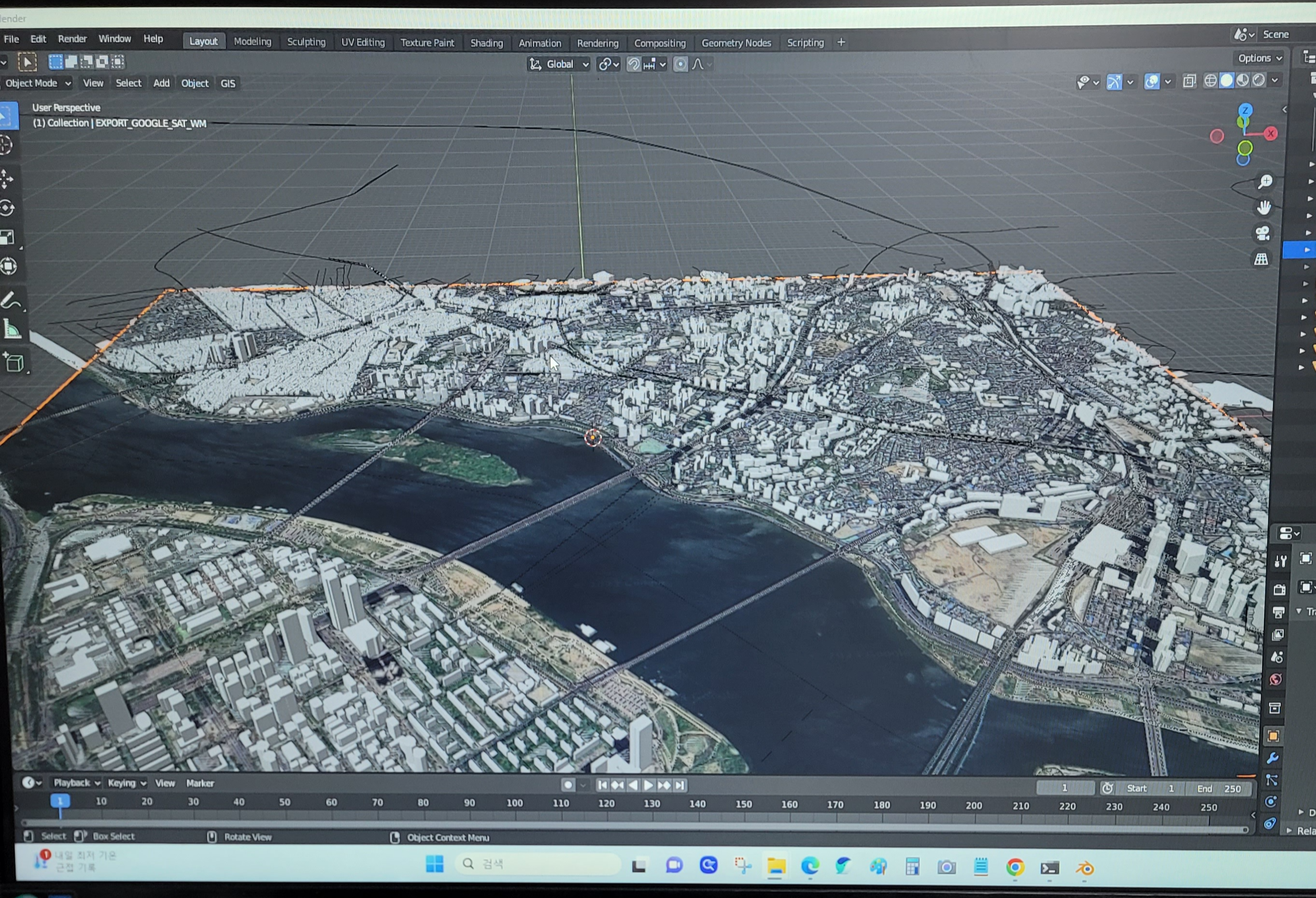Enable auto keying record button

[567, 784]
